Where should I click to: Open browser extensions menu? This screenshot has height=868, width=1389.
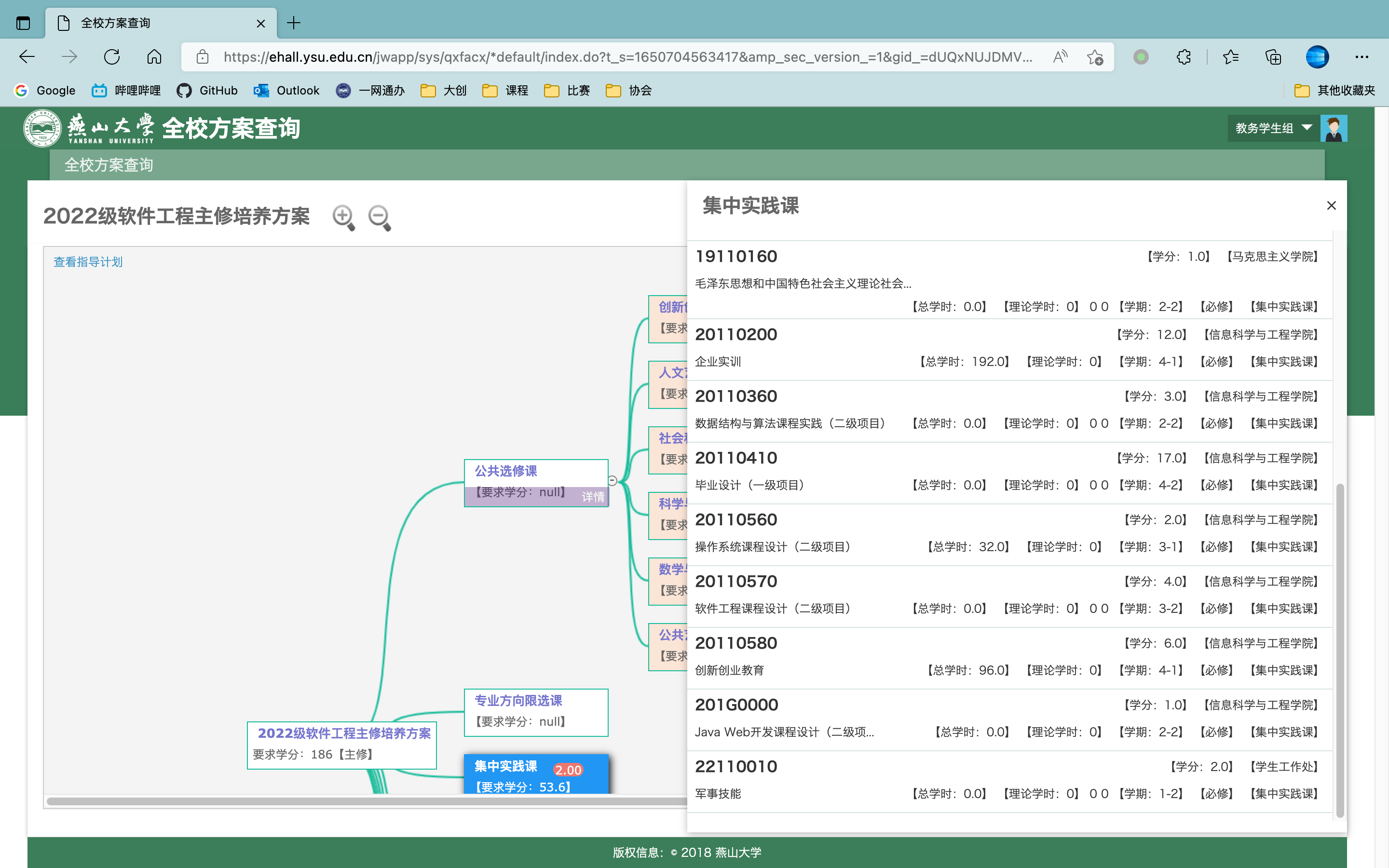pos(1183,57)
